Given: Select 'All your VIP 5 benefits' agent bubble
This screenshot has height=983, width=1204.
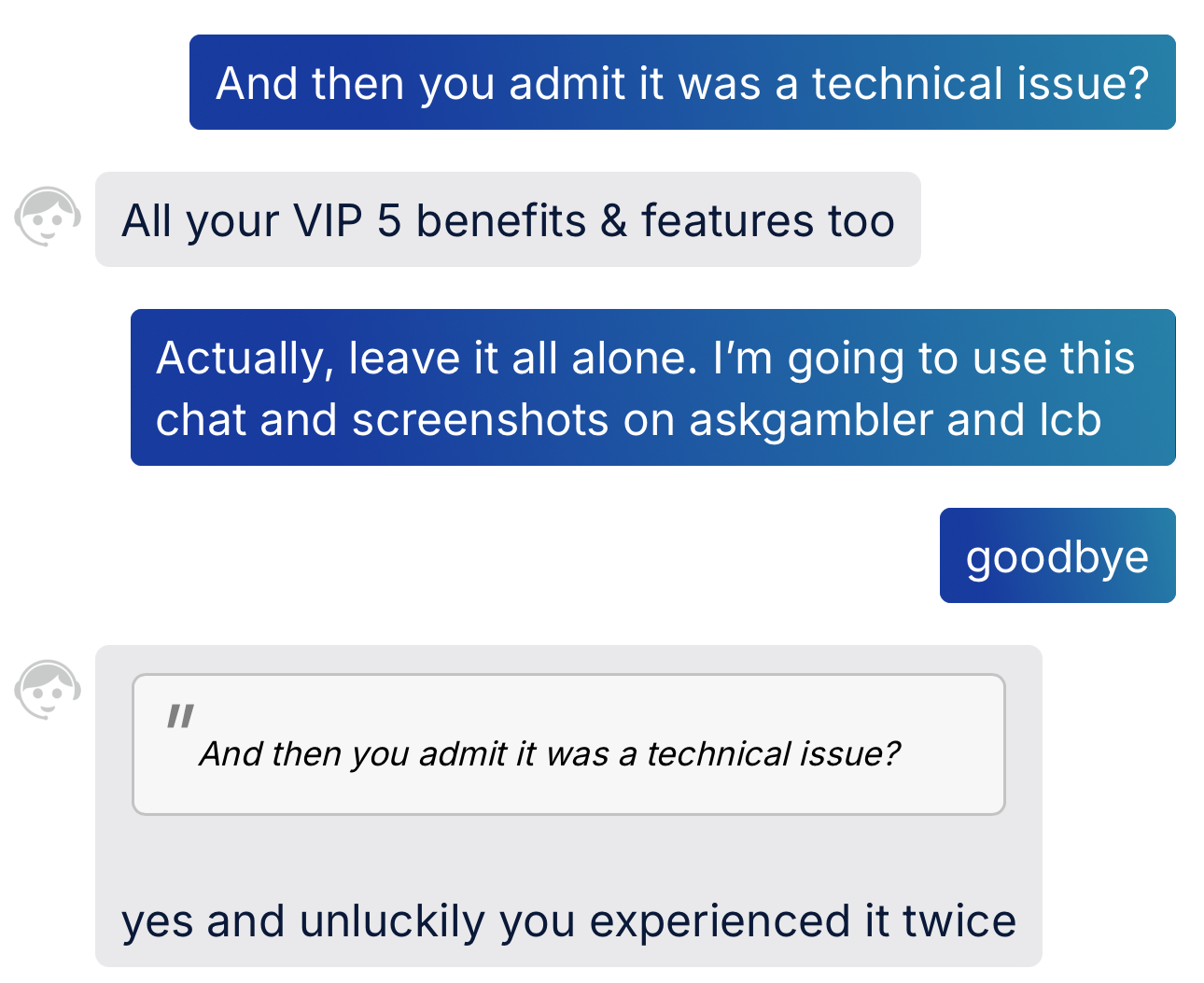Looking at the screenshot, I should (508, 219).
